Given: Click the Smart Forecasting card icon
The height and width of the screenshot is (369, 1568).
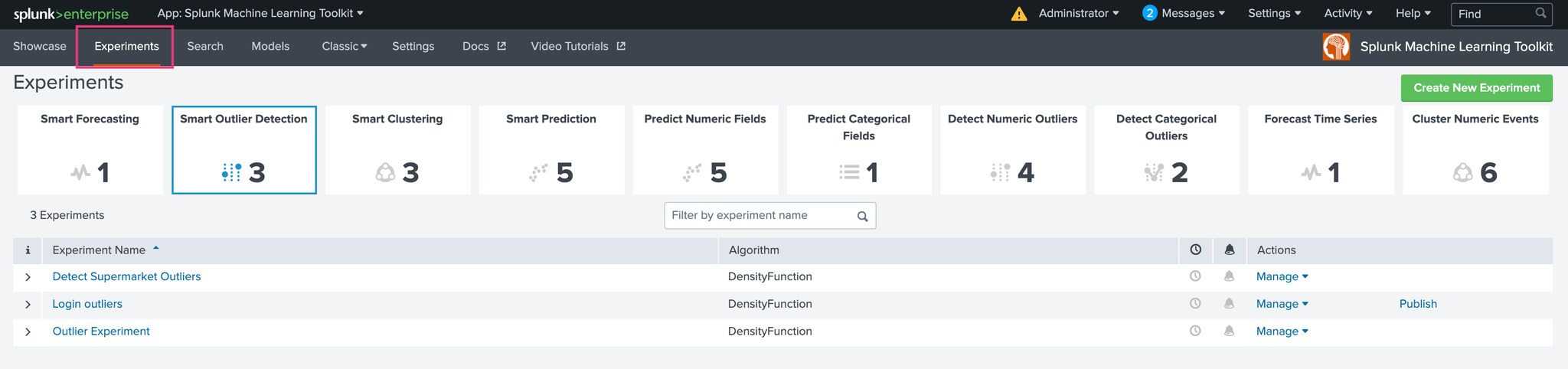Looking at the screenshot, I should point(80,173).
